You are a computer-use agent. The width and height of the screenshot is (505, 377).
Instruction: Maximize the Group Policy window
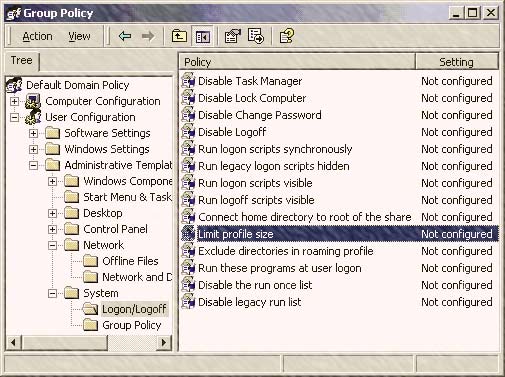pos(473,13)
